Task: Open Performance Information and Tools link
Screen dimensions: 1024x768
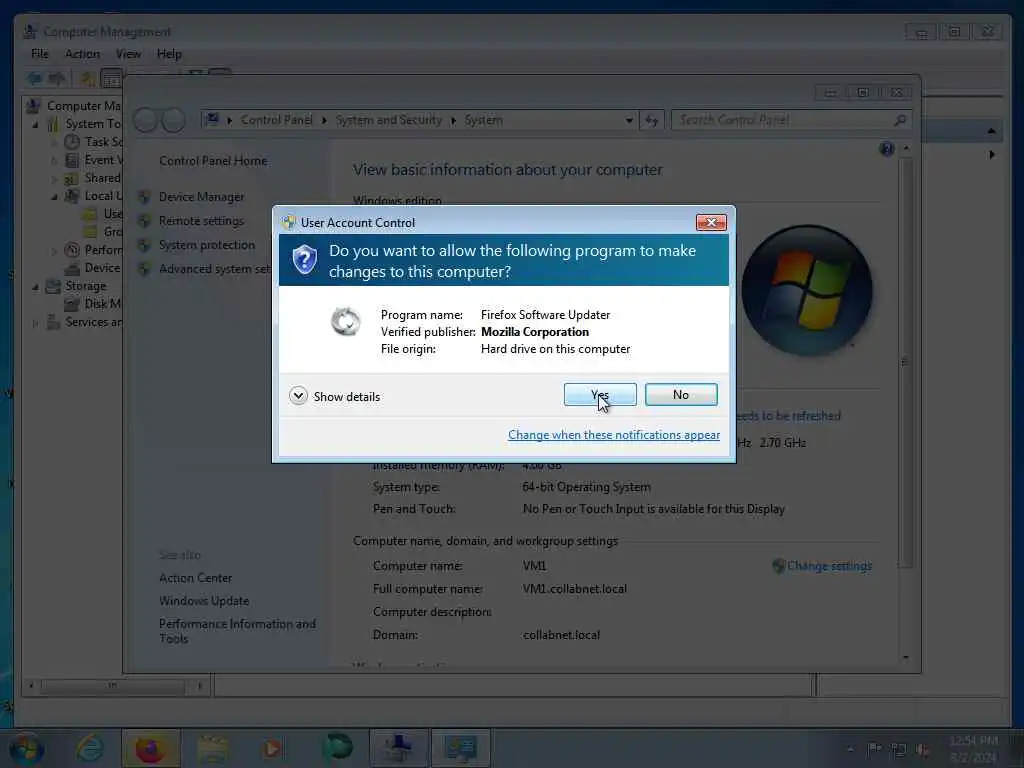Action: tap(237, 631)
